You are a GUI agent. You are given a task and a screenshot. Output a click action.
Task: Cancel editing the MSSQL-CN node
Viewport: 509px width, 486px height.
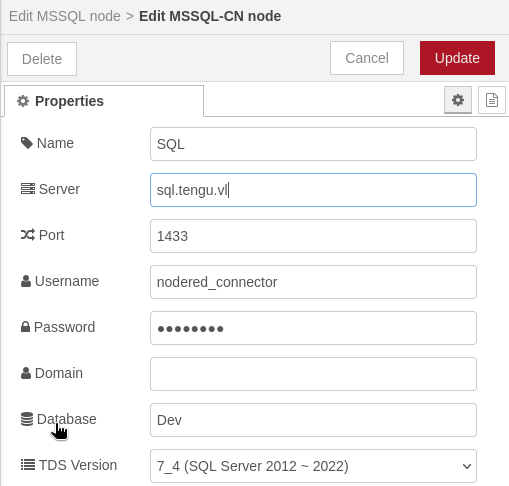point(367,58)
